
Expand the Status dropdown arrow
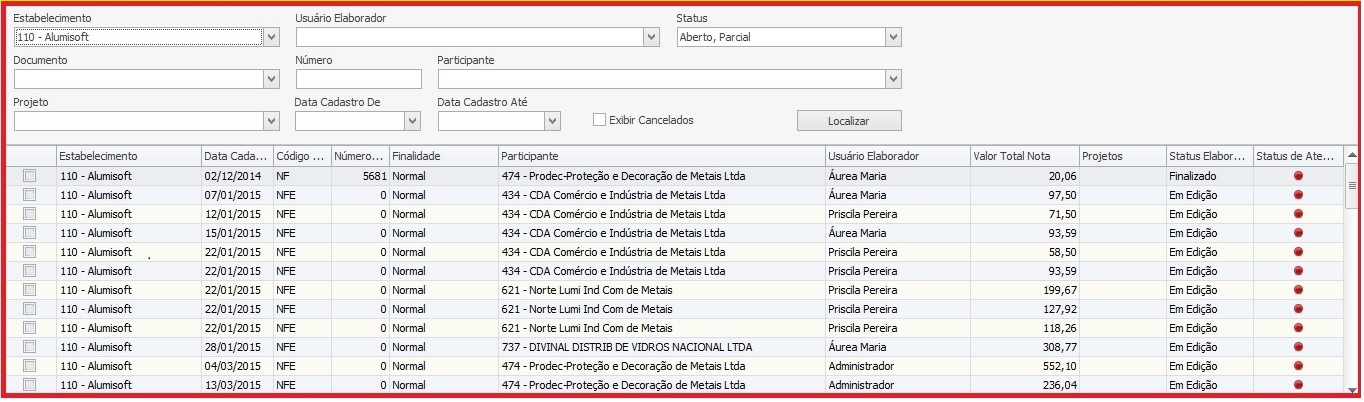click(x=893, y=37)
